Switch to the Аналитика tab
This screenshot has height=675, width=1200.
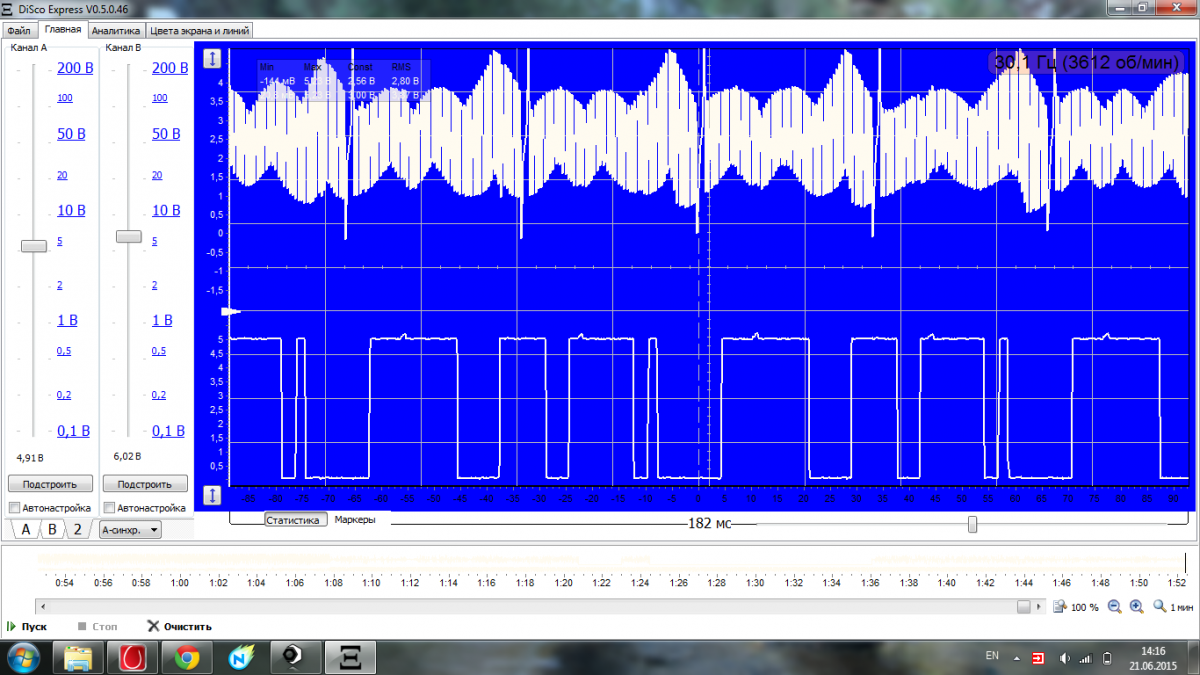[x=117, y=31]
